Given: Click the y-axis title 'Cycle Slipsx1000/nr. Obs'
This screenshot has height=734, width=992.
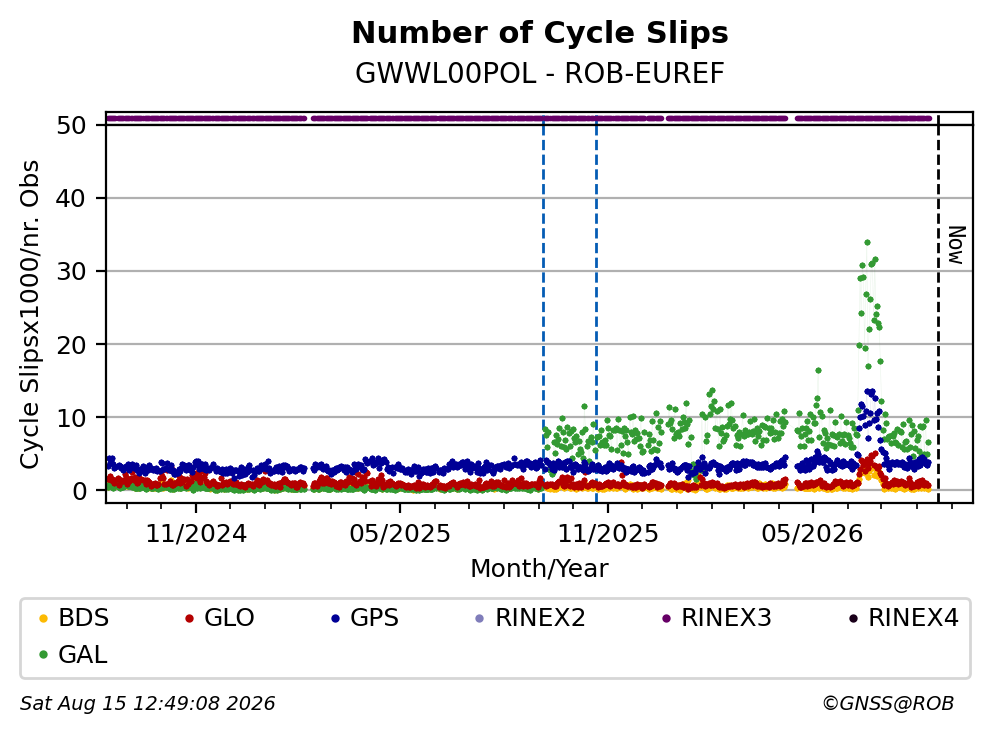Looking at the screenshot, I should [29, 314].
